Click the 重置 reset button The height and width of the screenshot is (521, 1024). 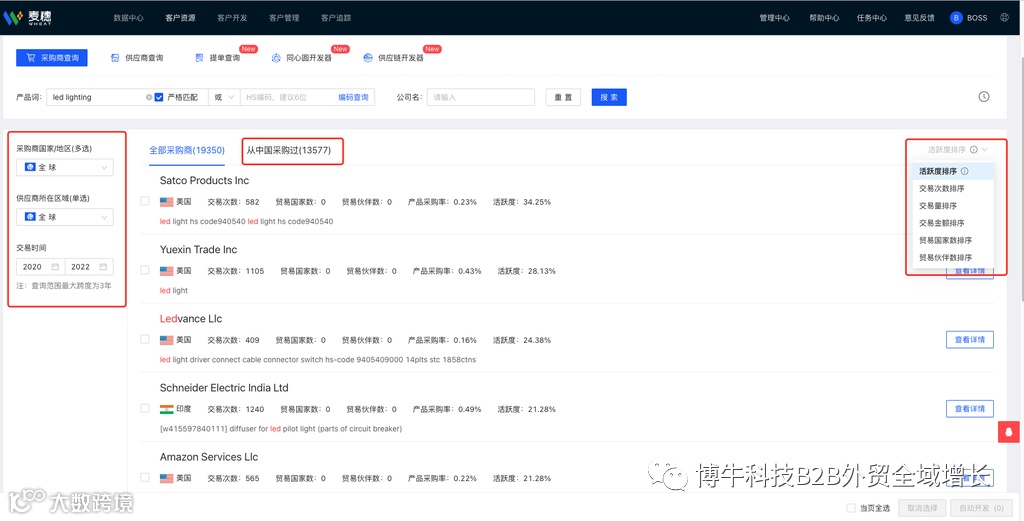tap(563, 97)
